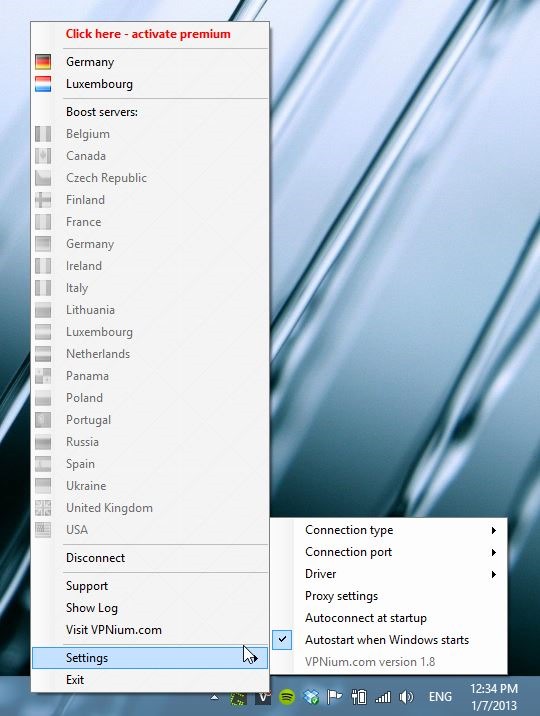Click the Canada flag icon
Screen dimensions: 540x716
[x=43, y=156]
